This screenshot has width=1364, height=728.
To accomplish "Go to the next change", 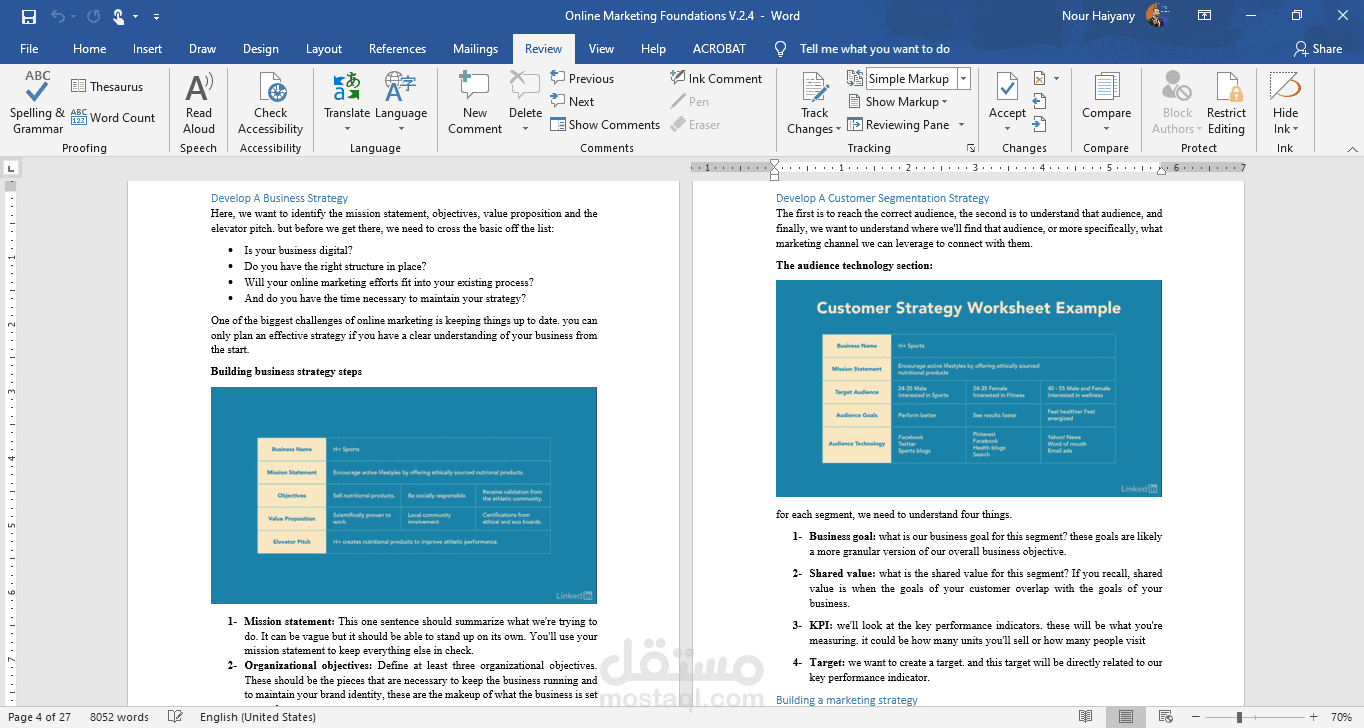I will pyautogui.click(x=1040, y=124).
